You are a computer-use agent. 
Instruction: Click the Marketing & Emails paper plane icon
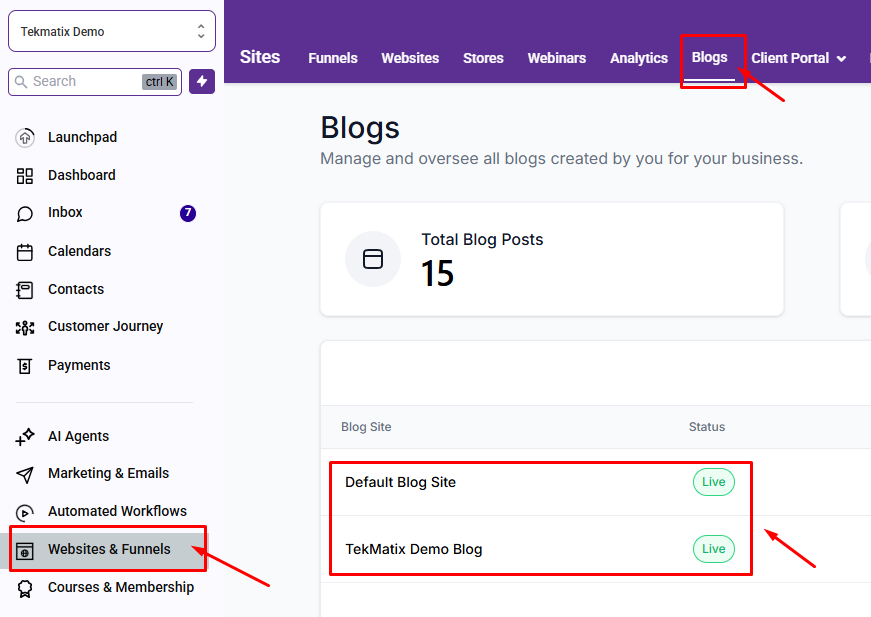(x=25, y=474)
